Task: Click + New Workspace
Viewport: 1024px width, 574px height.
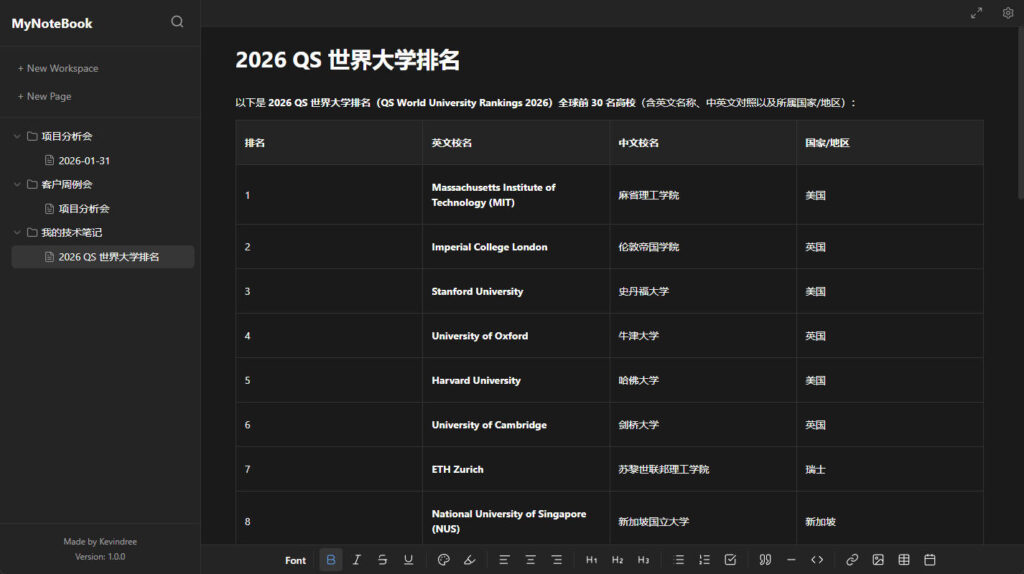Action: pos(58,69)
